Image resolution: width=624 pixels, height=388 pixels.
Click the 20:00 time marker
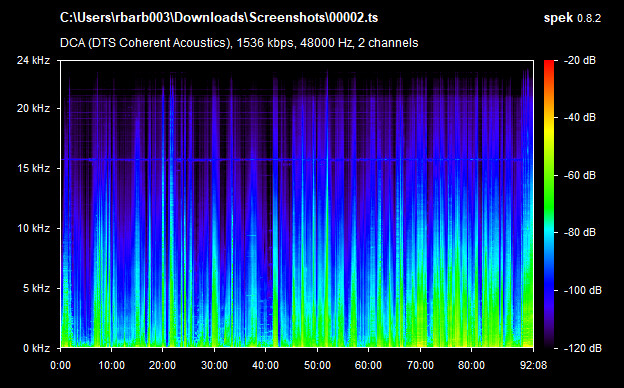[162, 365]
